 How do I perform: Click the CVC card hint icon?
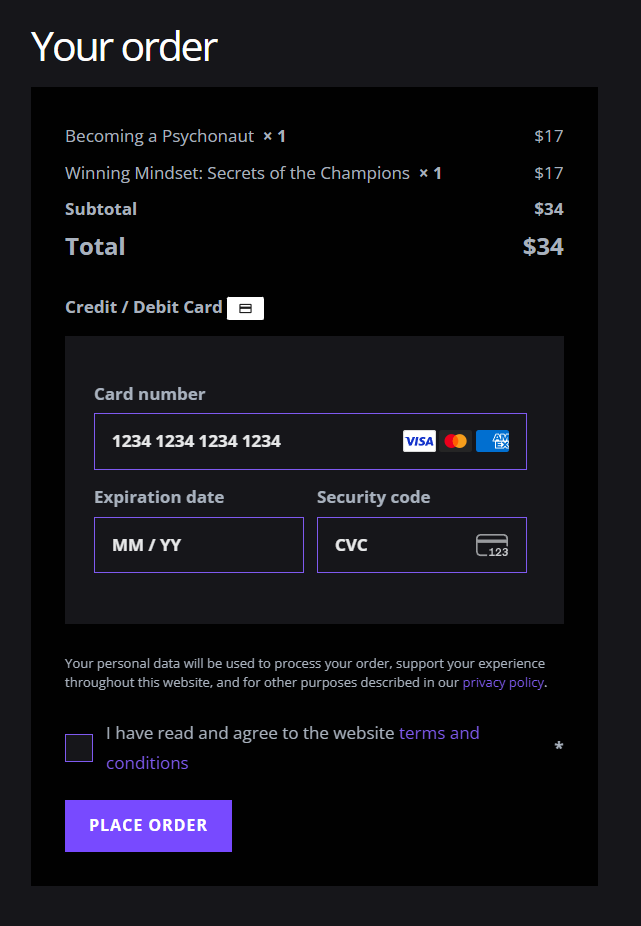coord(492,545)
